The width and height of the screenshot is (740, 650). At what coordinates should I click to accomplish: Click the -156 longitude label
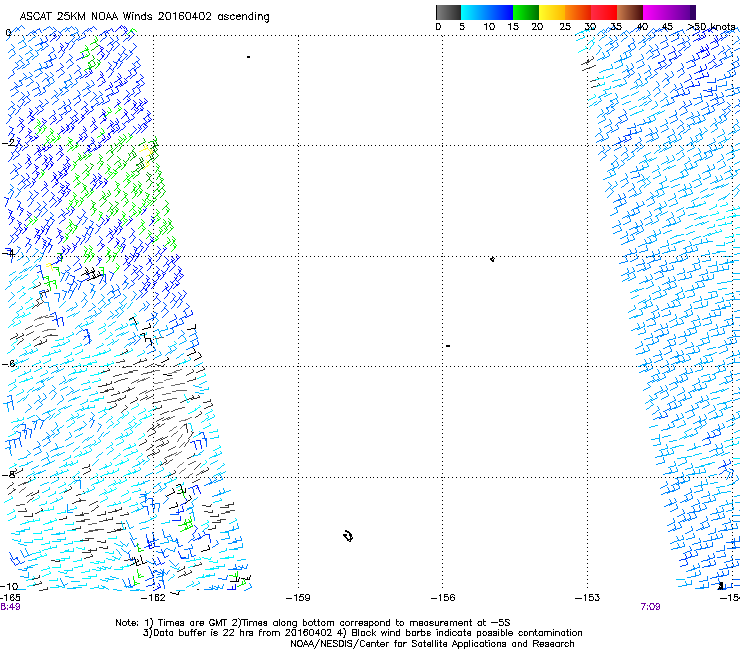(x=443, y=598)
